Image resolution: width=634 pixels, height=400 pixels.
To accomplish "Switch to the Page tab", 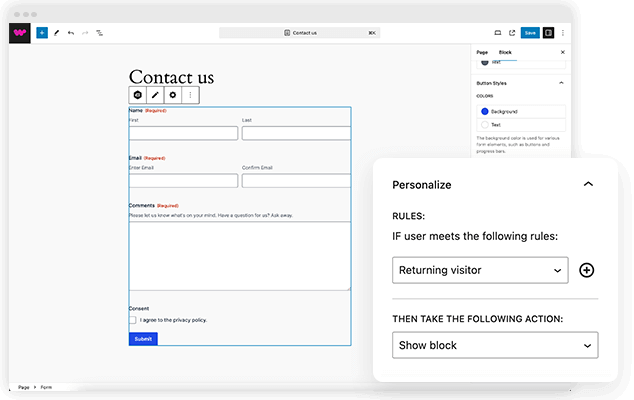I will [482, 51].
